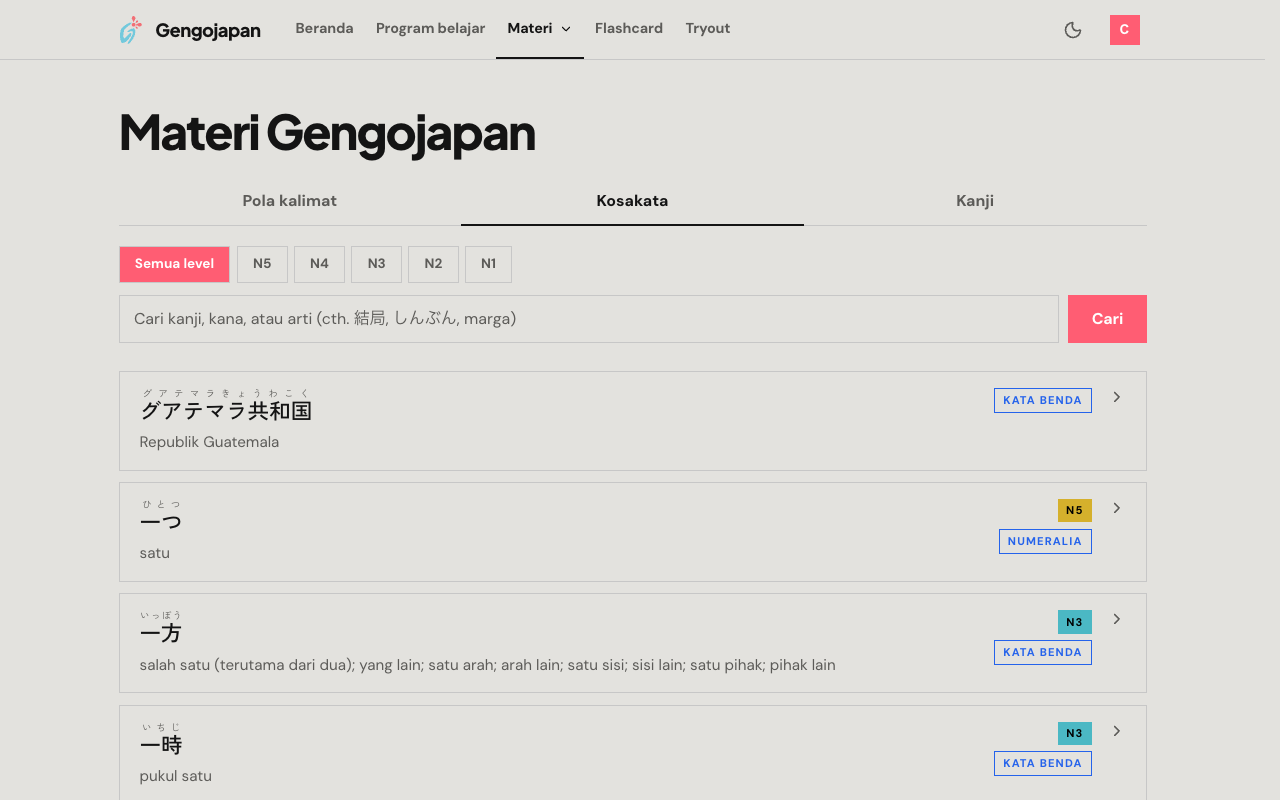Click the Republik Guatemala meaning text
This screenshot has height=800, width=1280.
tap(209, 442)
